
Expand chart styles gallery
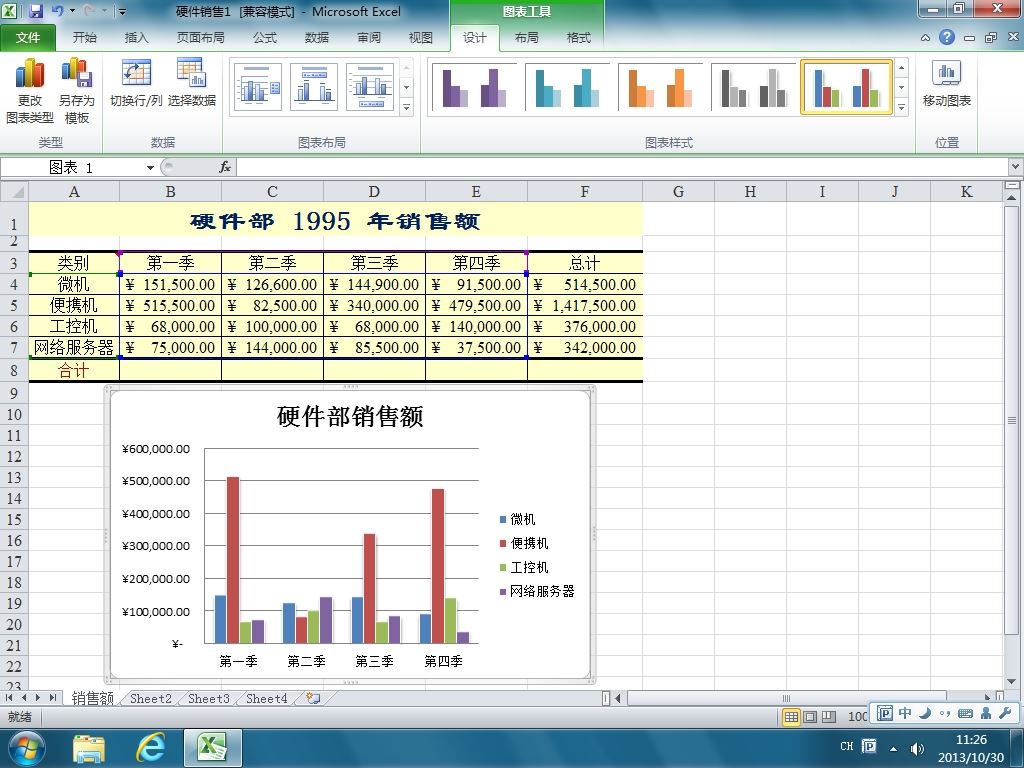click(901, 107)
